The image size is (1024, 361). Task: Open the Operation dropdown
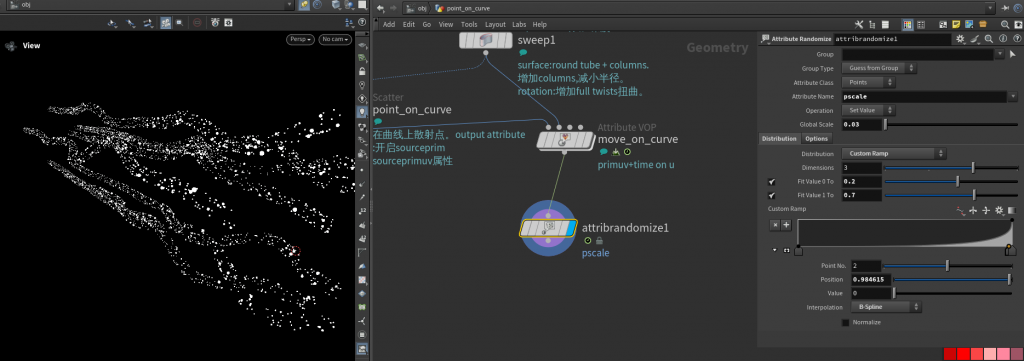tap(869, 110)
